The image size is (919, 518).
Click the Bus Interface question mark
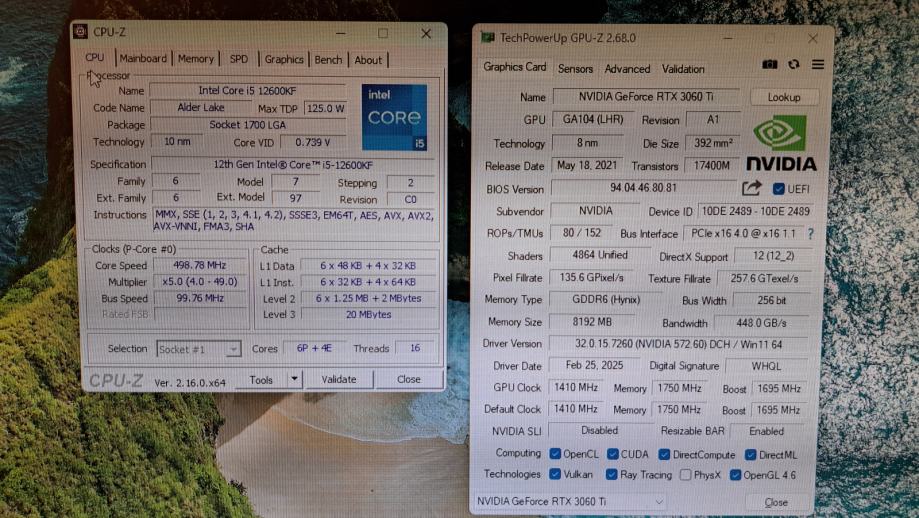tap(811, 234)
